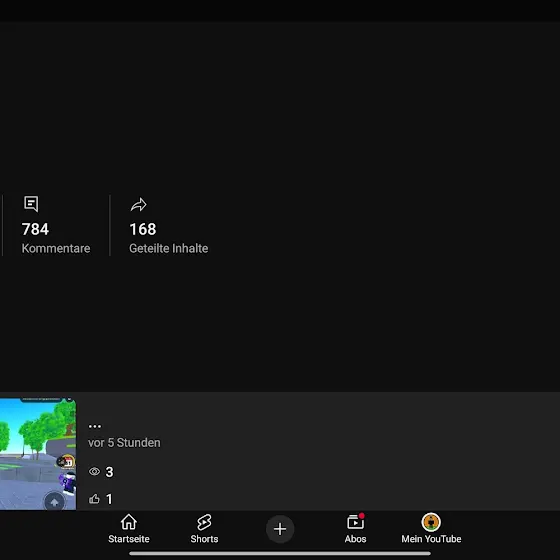Click the up-arrow button inside the thumbnail

click(54, 502)
